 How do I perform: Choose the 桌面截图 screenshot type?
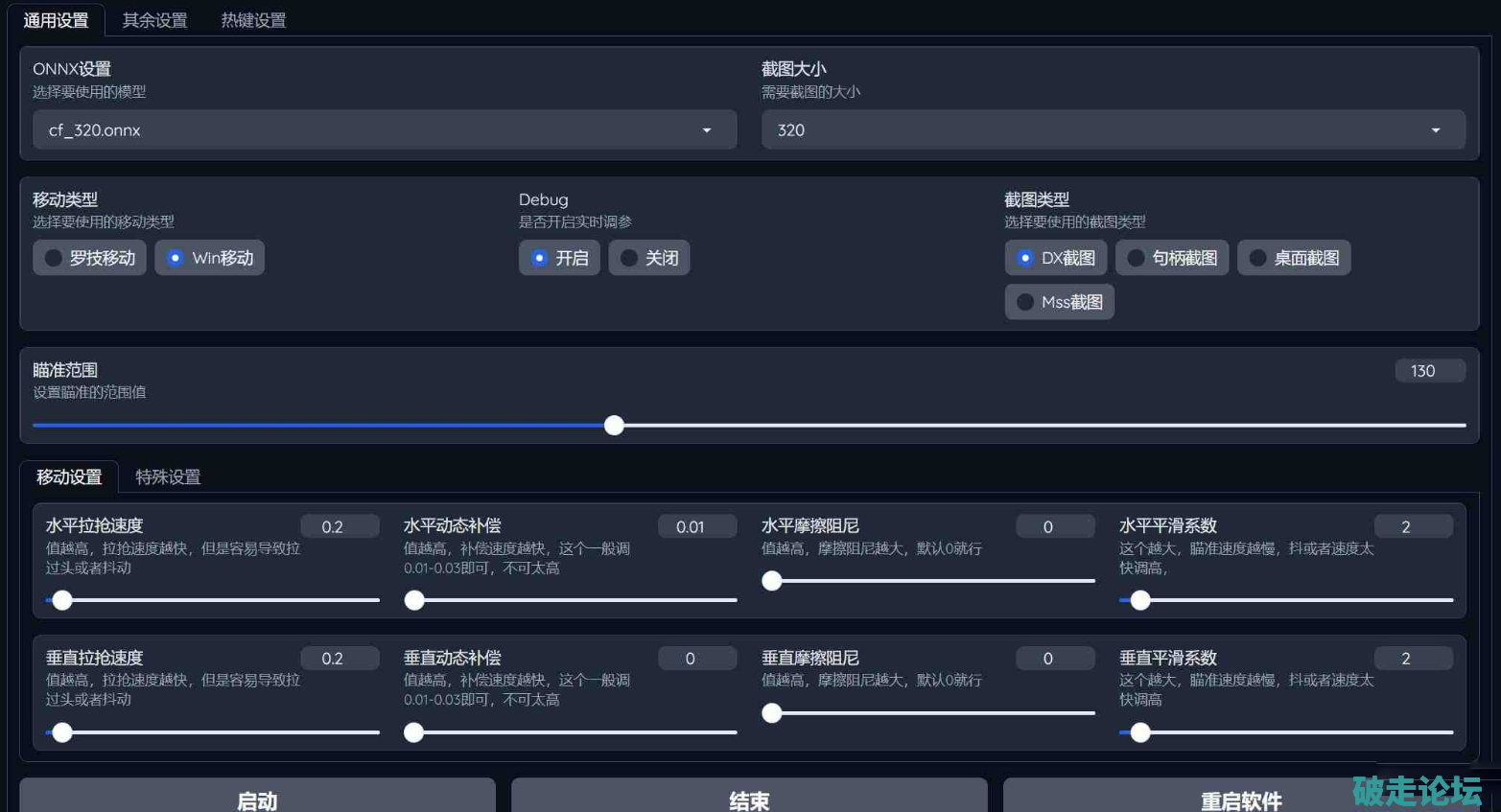click(1293, 258)
